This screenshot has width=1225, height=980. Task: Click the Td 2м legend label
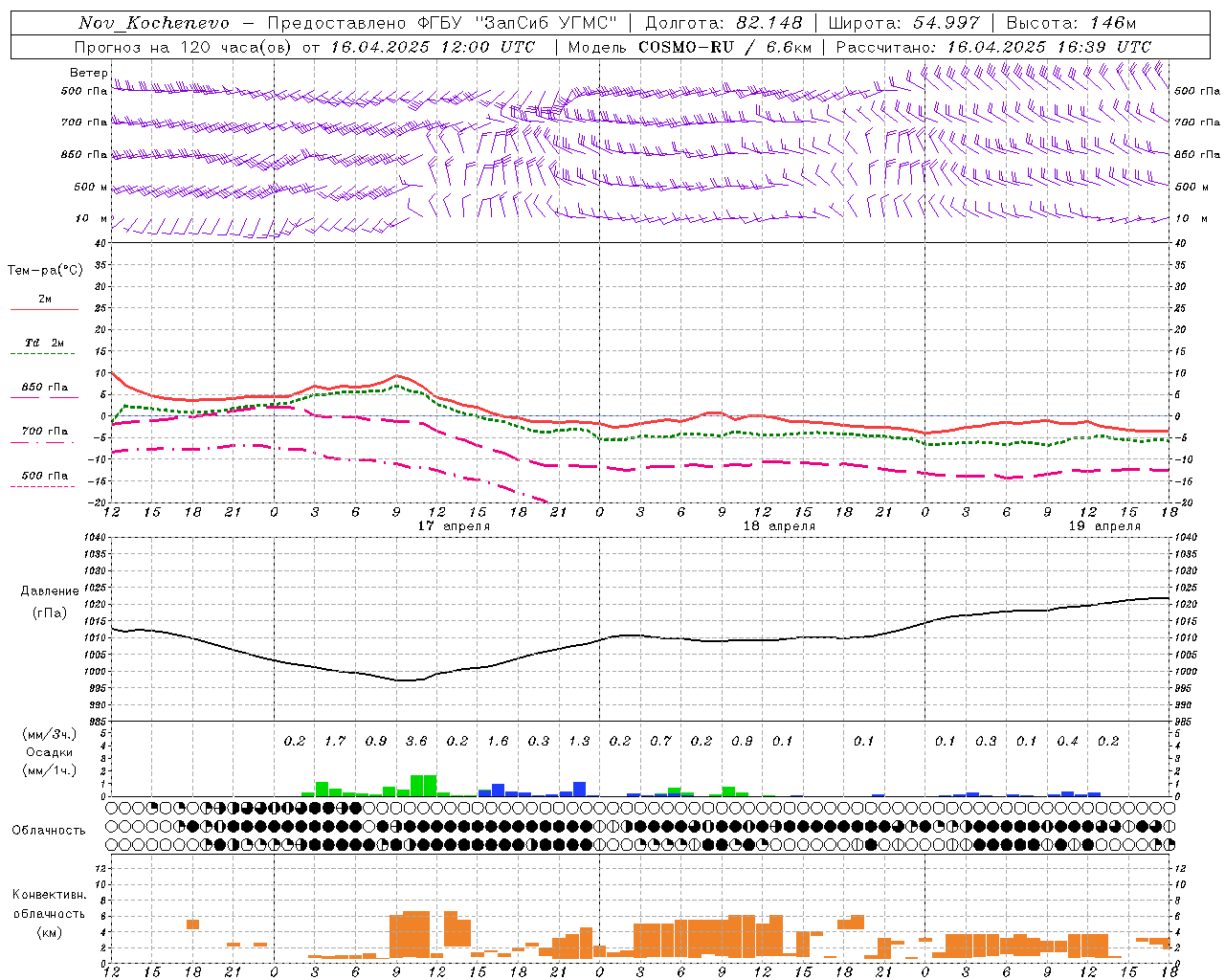[x=45, y=343]
